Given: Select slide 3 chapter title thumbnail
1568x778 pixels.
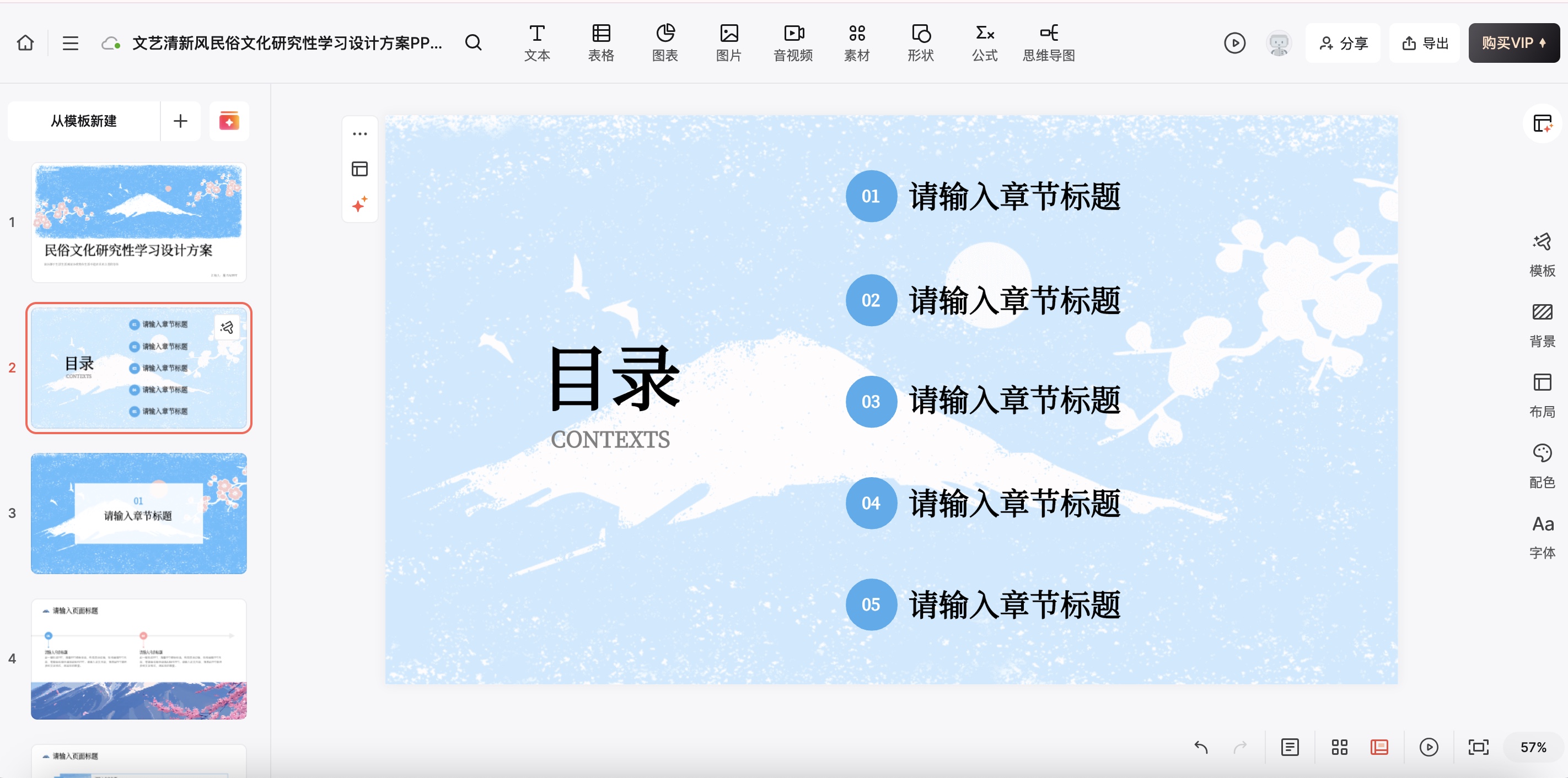Looking at the screenshot, I should tap(139, 514).
